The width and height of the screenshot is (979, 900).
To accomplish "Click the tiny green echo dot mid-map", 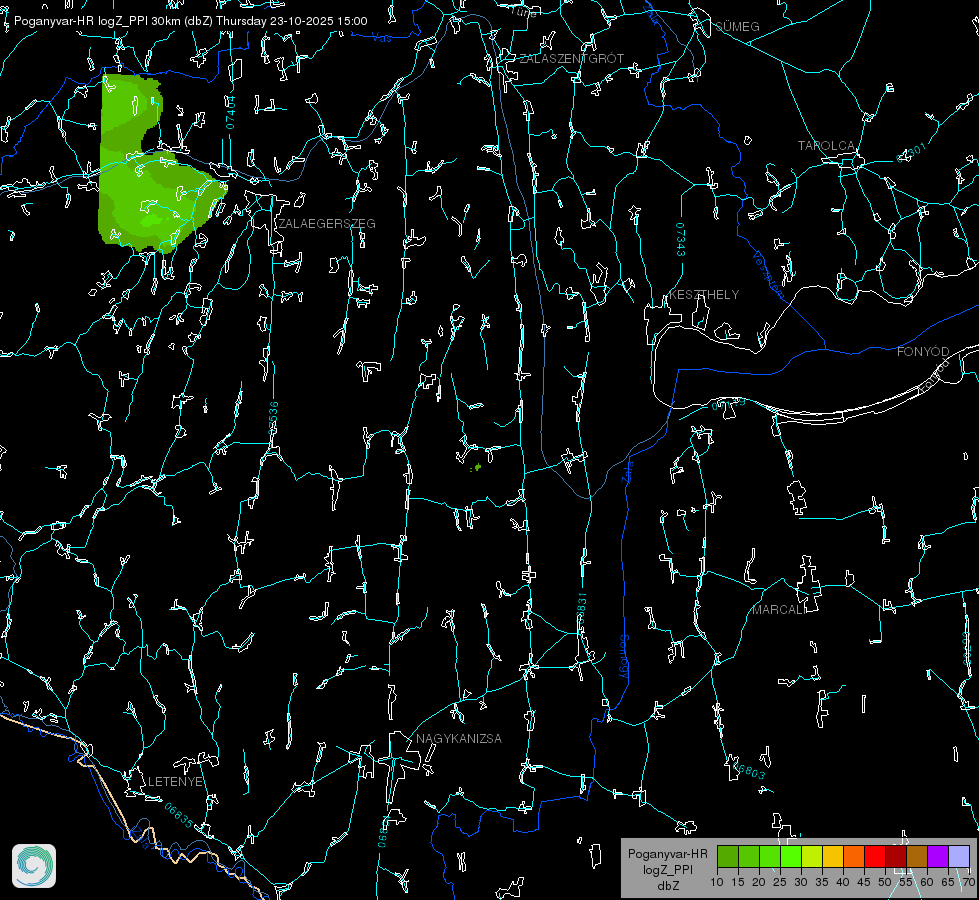I will click(478, 467).
